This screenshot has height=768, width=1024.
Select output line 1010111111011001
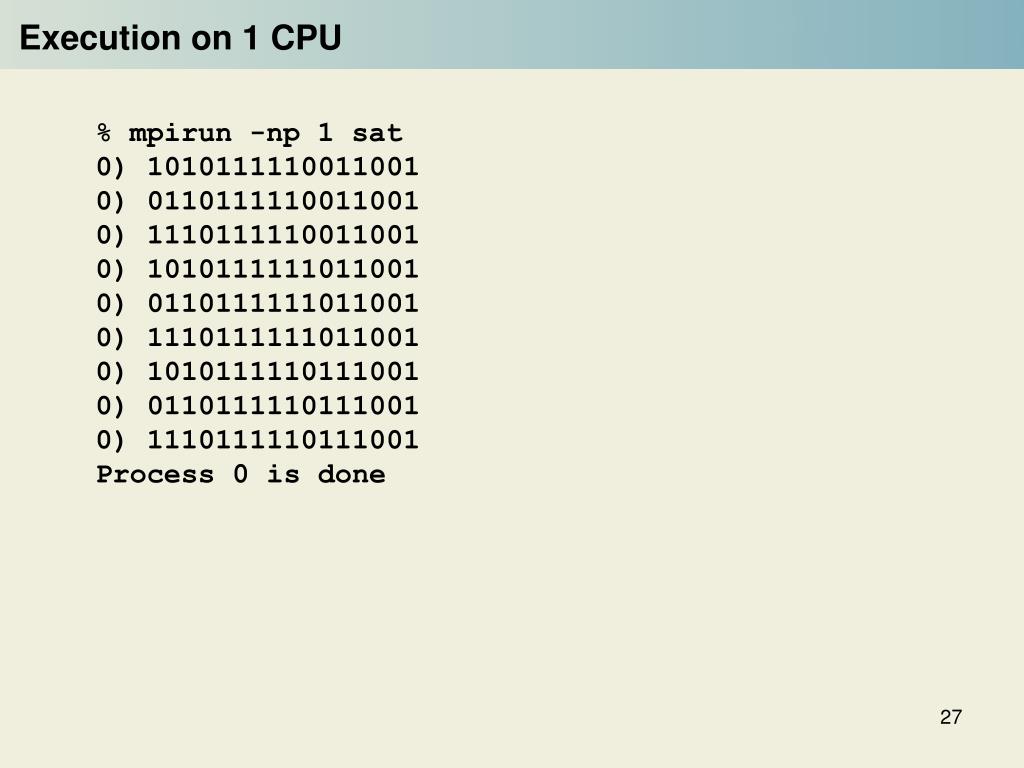257,269
